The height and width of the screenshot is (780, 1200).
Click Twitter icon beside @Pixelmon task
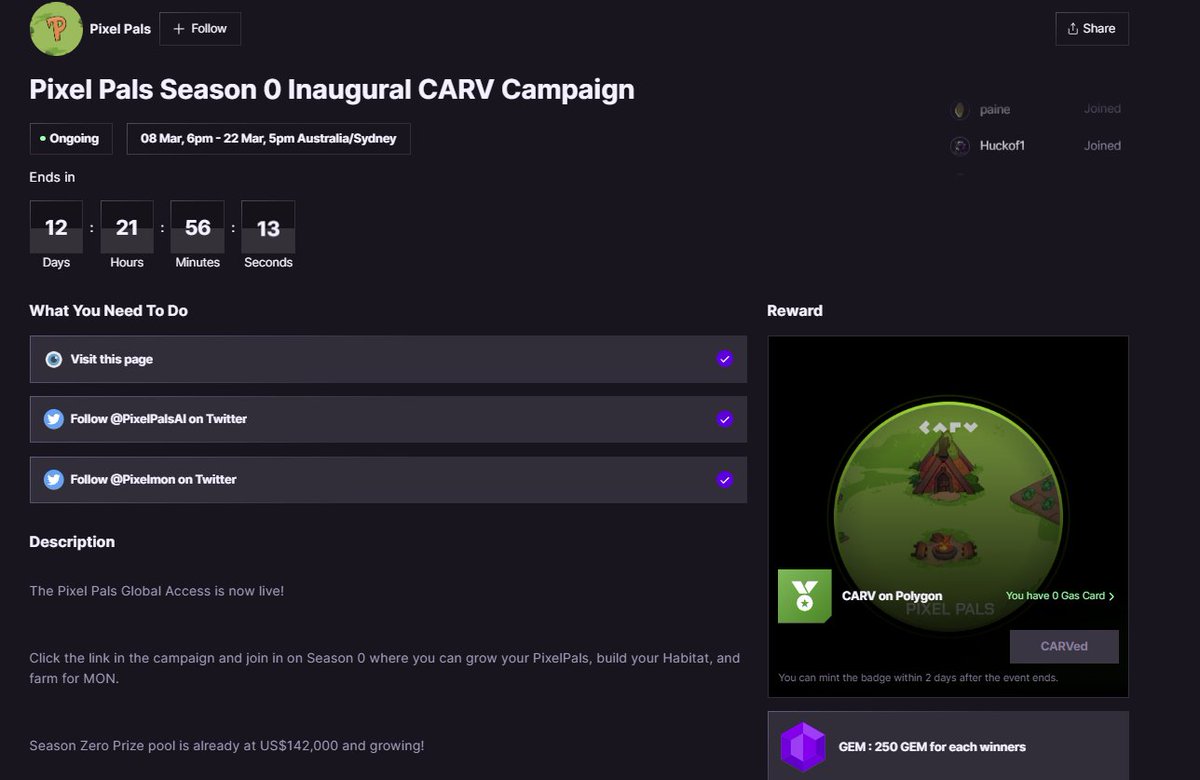(54, 480)
